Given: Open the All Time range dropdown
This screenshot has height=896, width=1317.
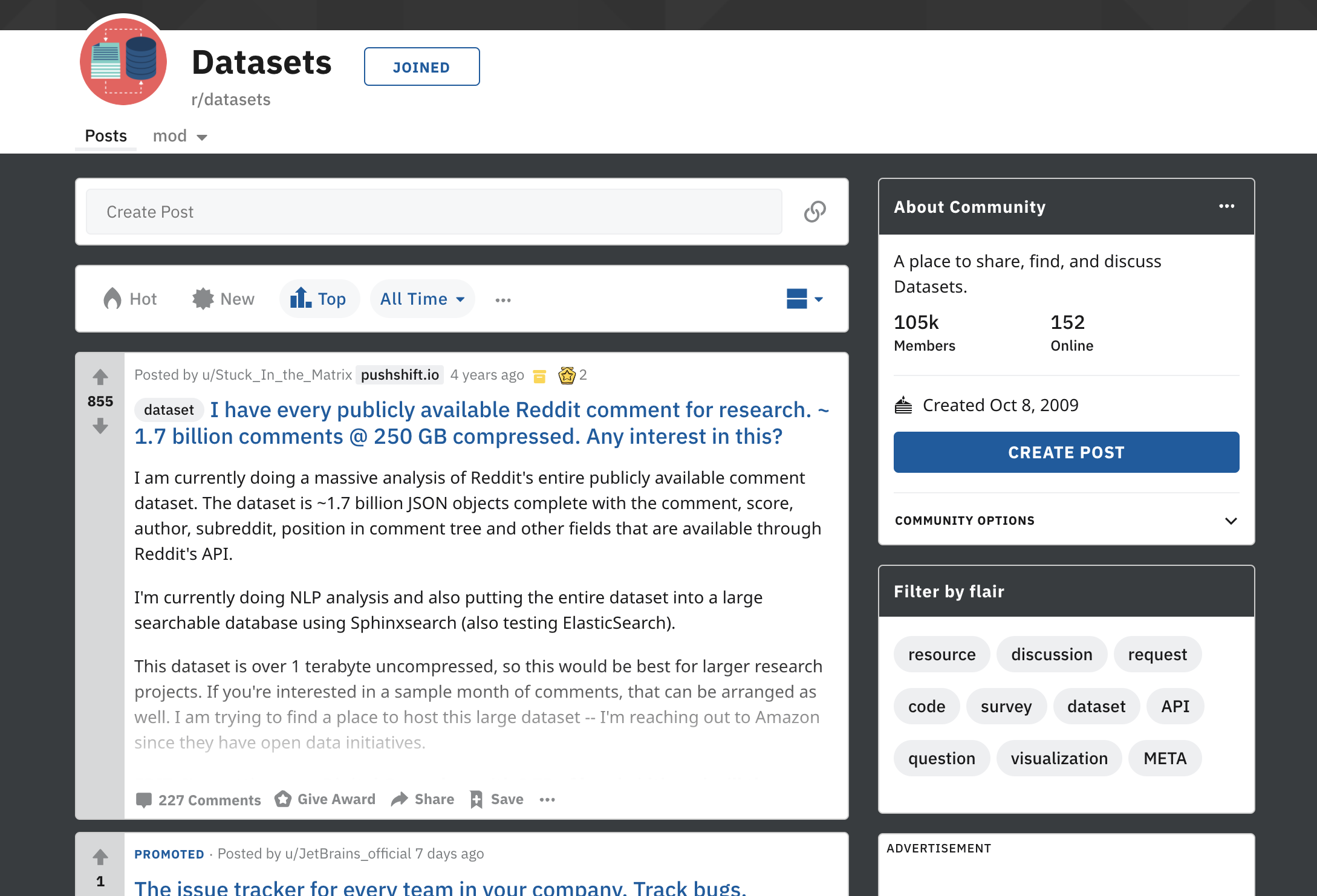Looking at the screenshot, I should pos(422,299).
